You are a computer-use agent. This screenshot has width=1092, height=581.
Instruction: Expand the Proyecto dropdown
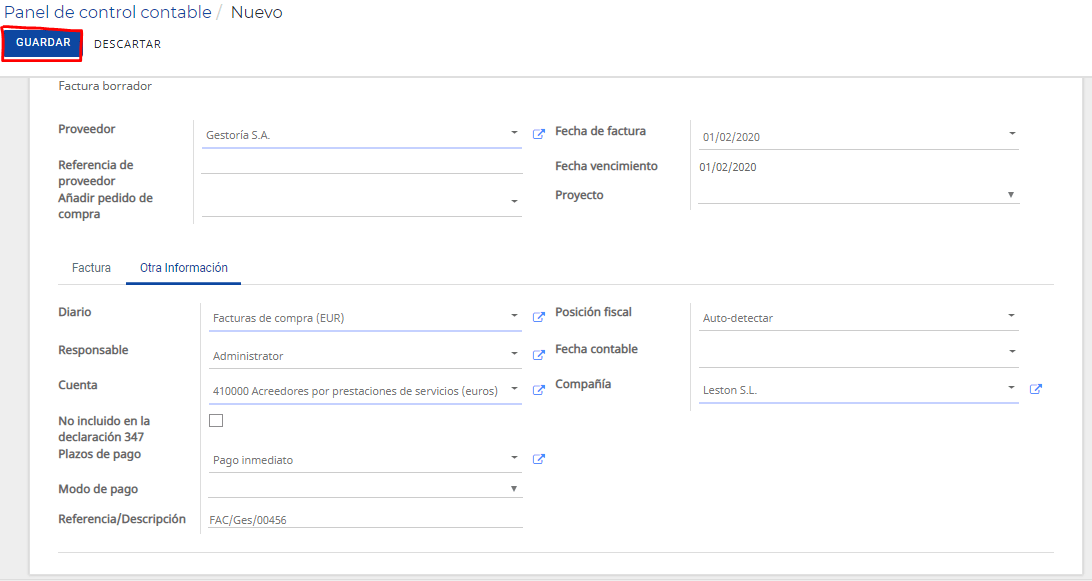1011,194
